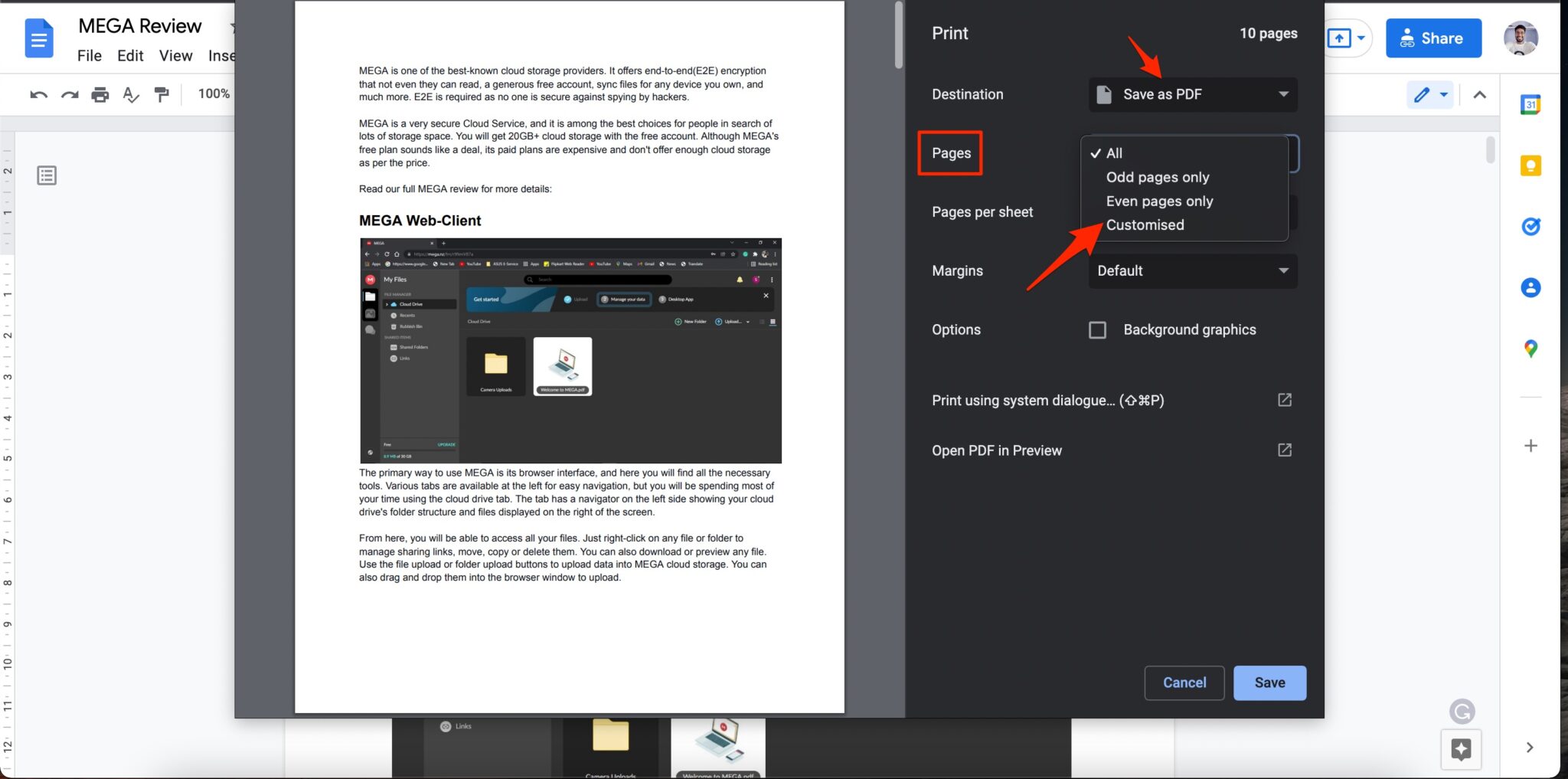The image size is (1568, 779).
Task: Click the document vertical scrollbar
Action: (1490, 150)
